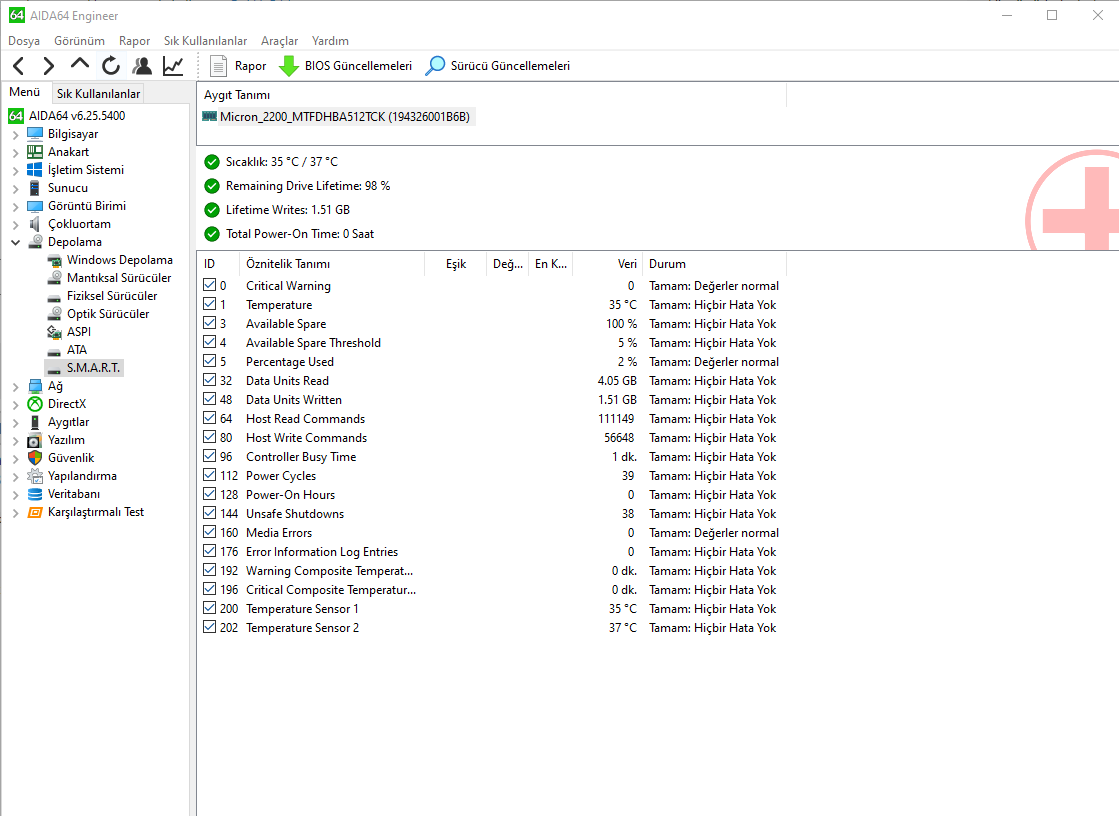Open the Mantıksal Sürücüler item

click(x=110, y=278)
